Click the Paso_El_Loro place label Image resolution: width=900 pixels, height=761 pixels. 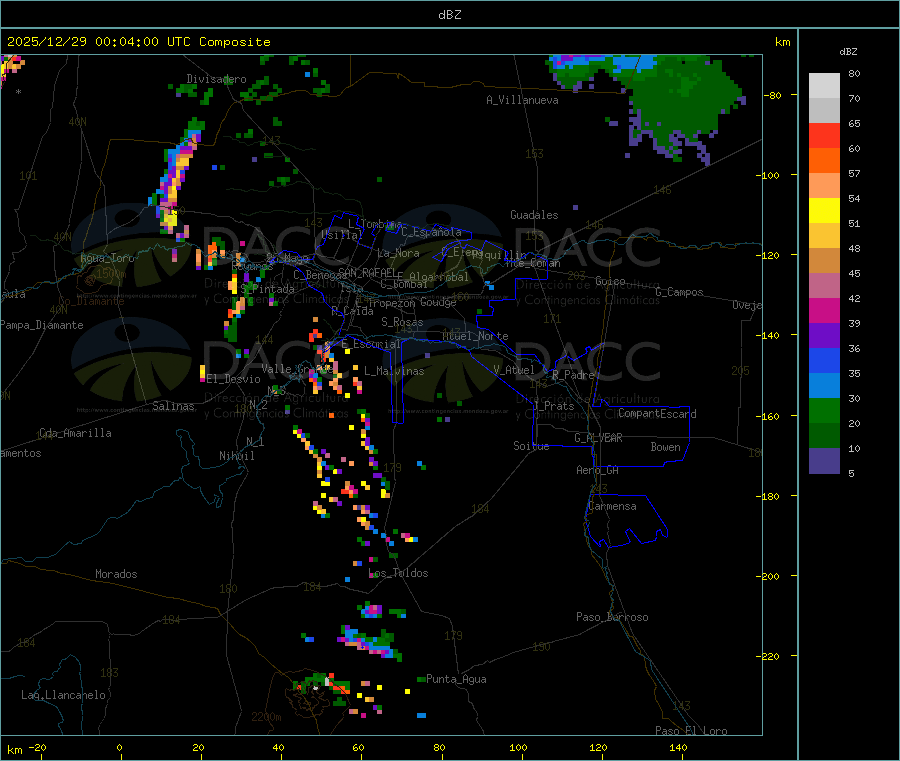point(691,731)
